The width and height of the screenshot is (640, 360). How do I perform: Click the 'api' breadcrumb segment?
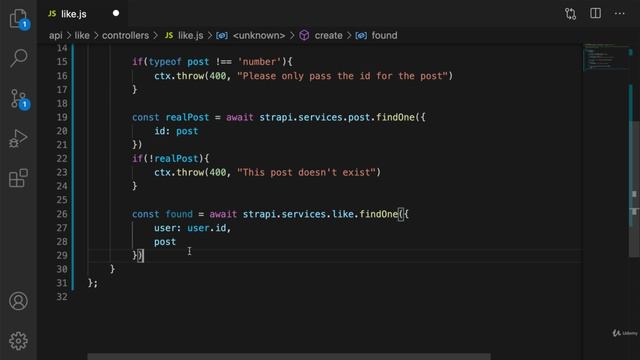click(x=56, y=36)
